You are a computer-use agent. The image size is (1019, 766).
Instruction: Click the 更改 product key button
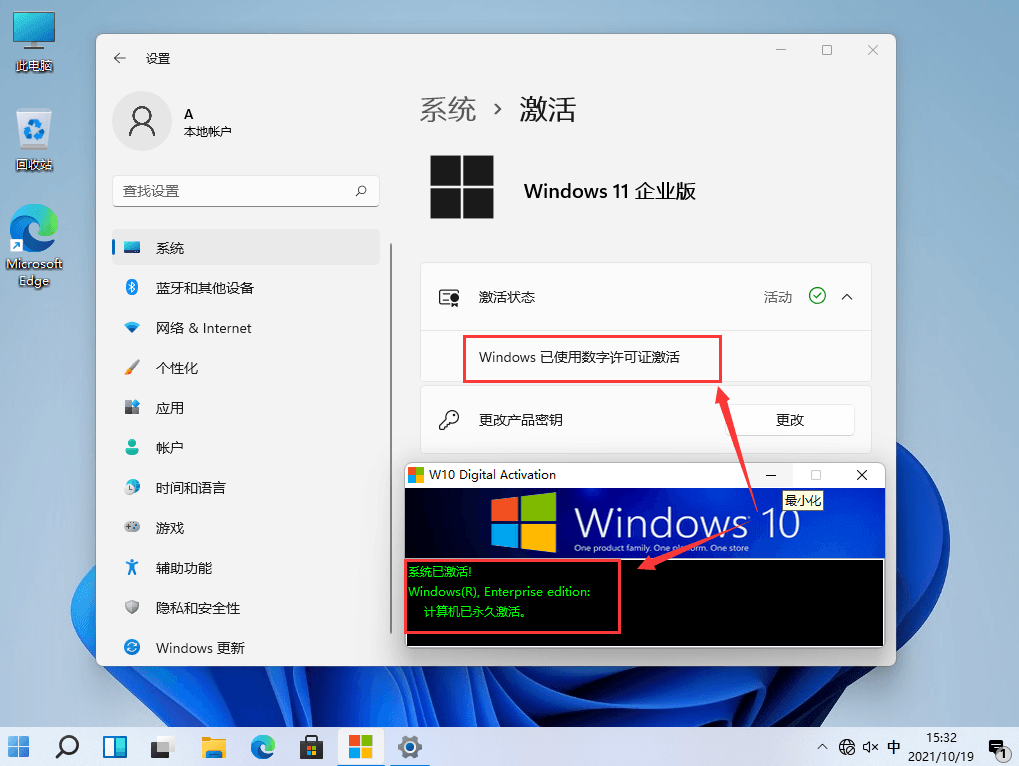[790, 420]
